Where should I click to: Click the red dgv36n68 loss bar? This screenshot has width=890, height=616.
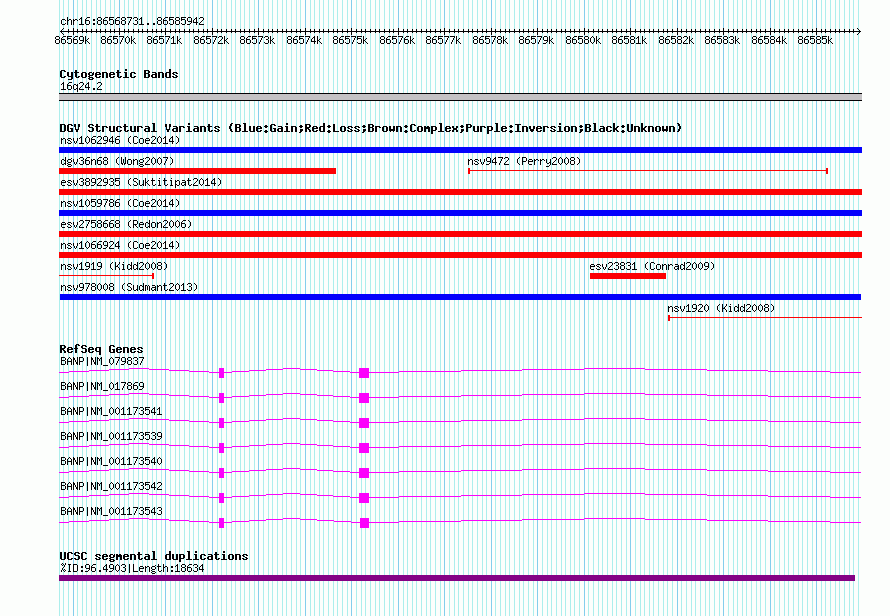(198, 171)
